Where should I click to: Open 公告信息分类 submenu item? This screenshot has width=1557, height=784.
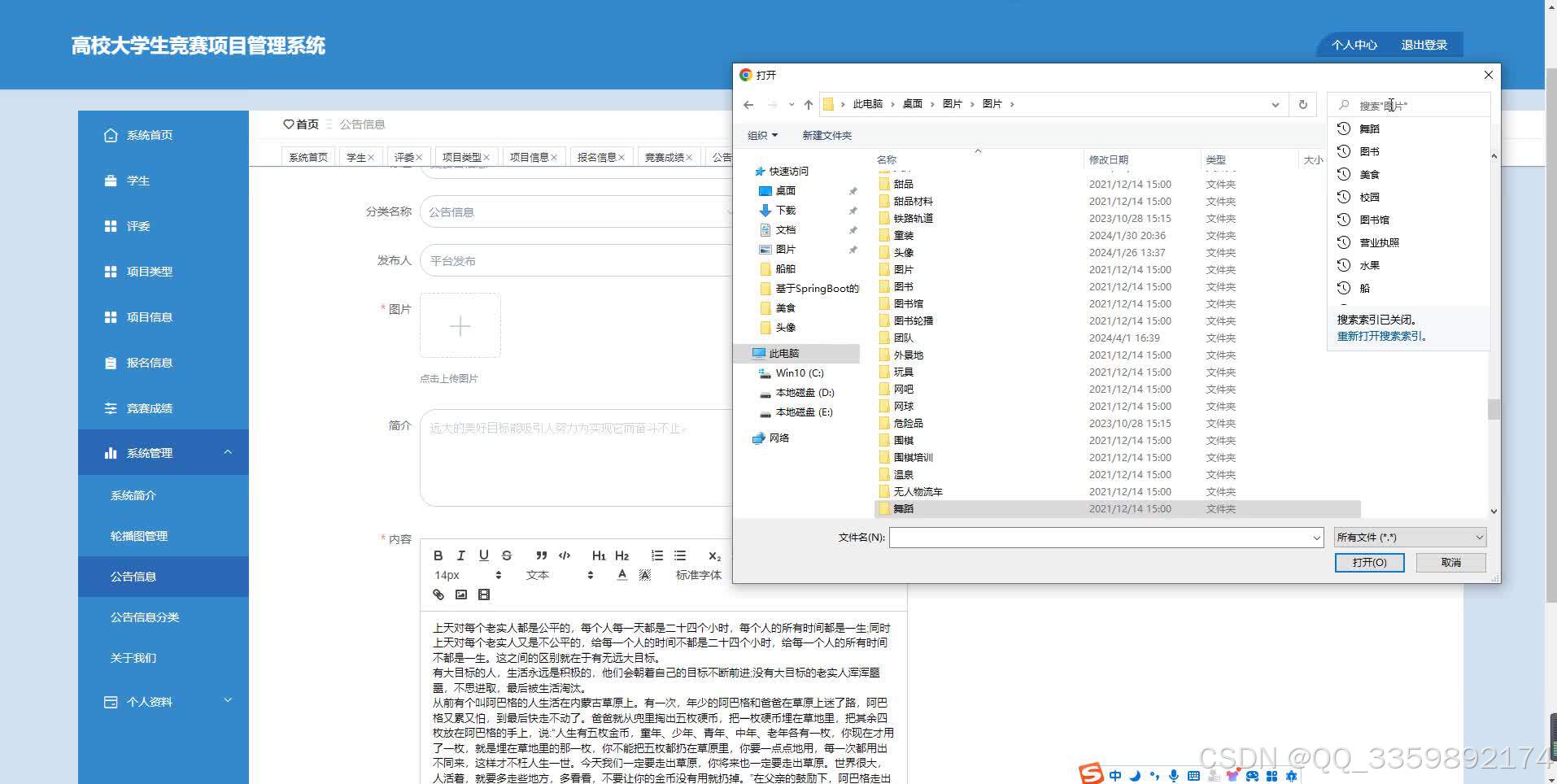point(164,617)
